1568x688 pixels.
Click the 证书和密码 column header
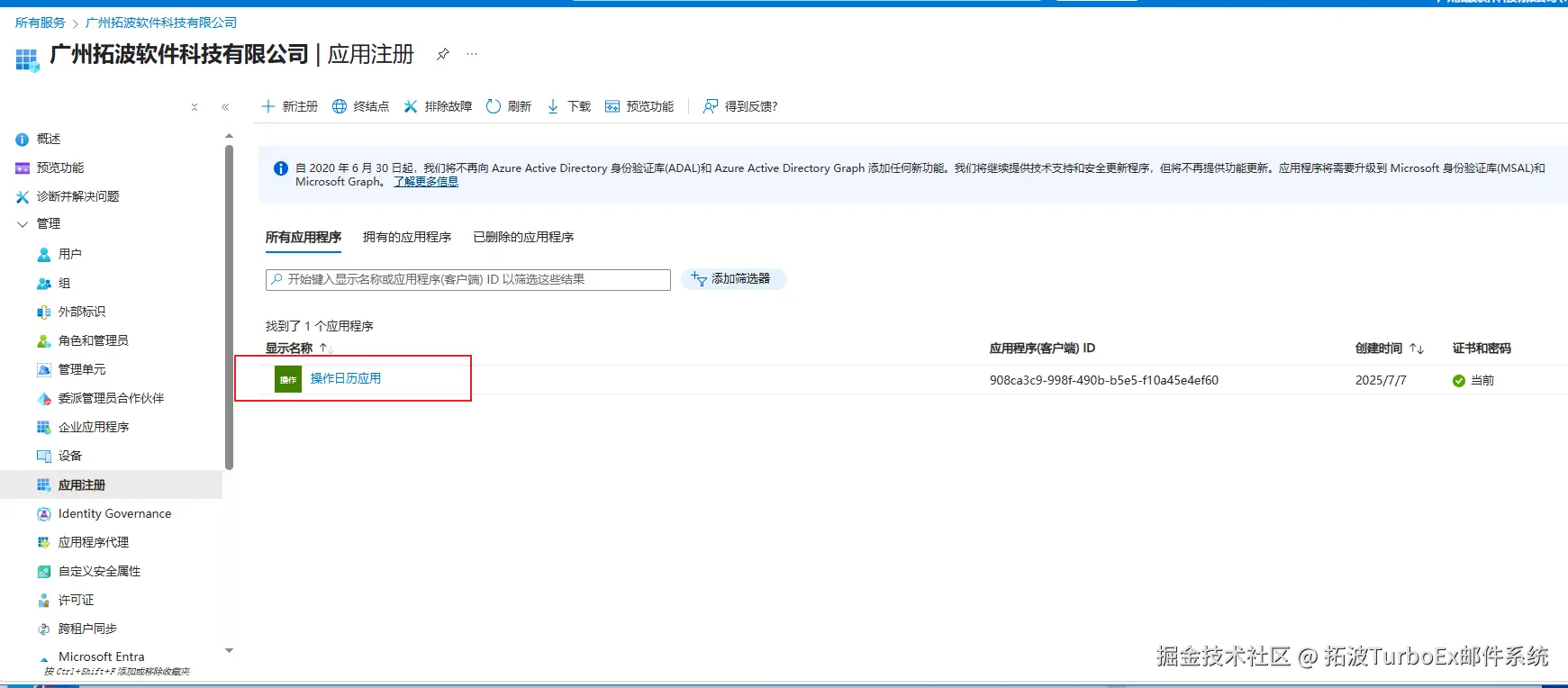1482,349
